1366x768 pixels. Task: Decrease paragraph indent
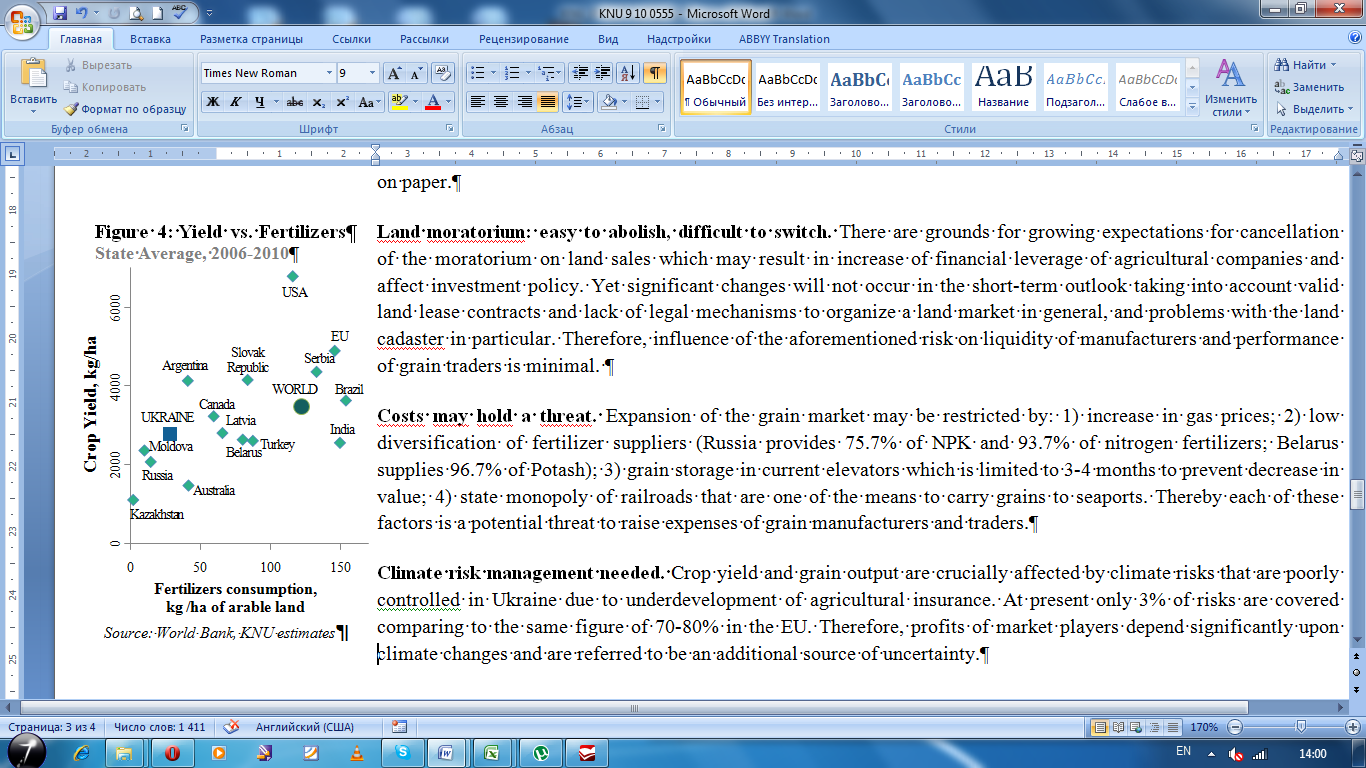[x=579, y=73]
